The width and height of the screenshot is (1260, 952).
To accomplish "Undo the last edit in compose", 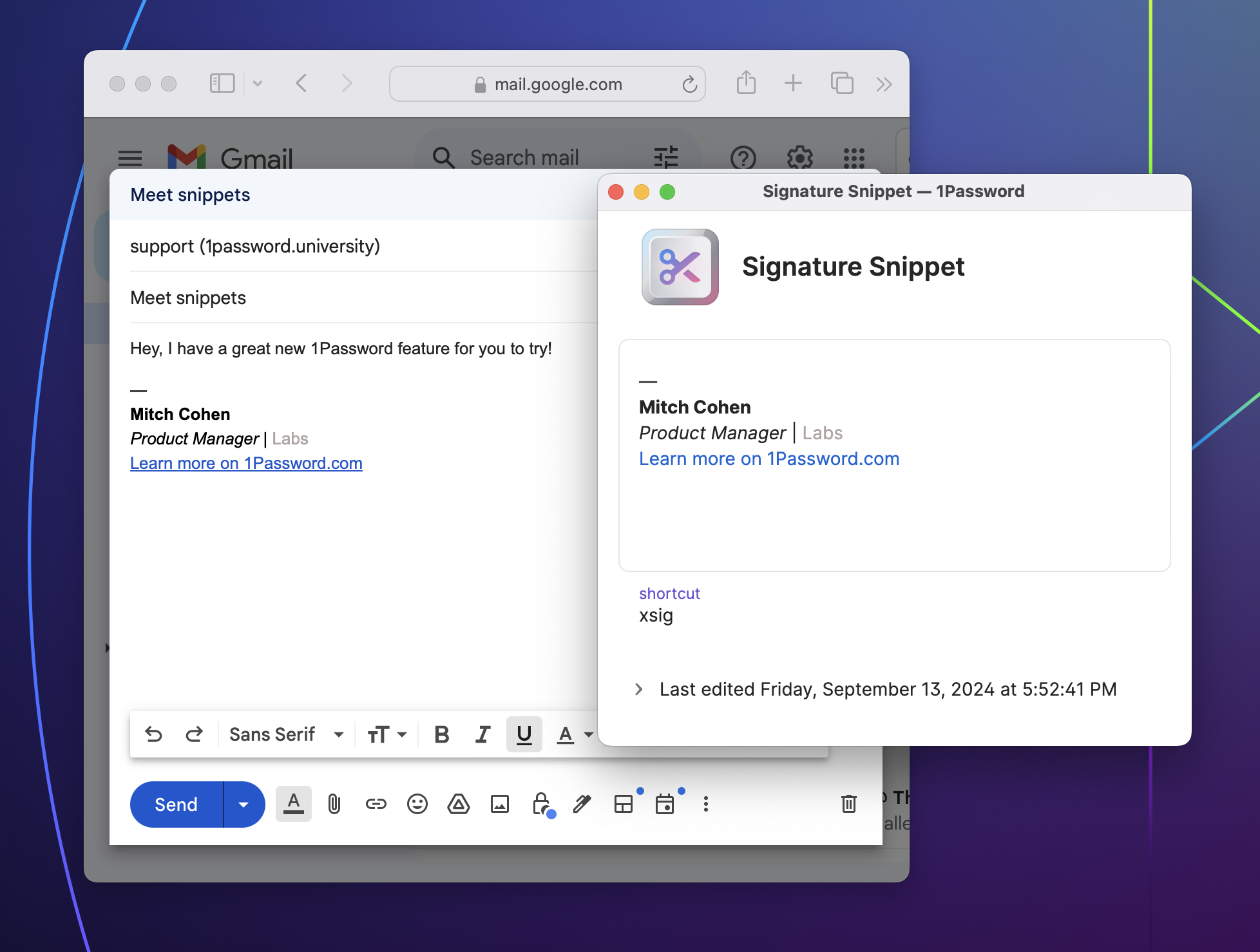I will tap(153, 734).
